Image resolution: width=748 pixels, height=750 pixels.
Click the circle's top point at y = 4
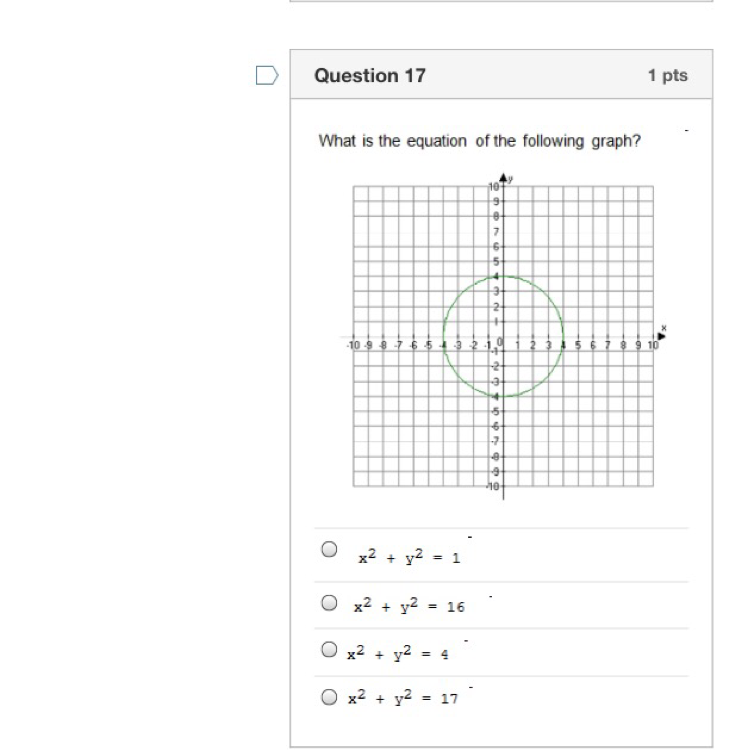503,276
